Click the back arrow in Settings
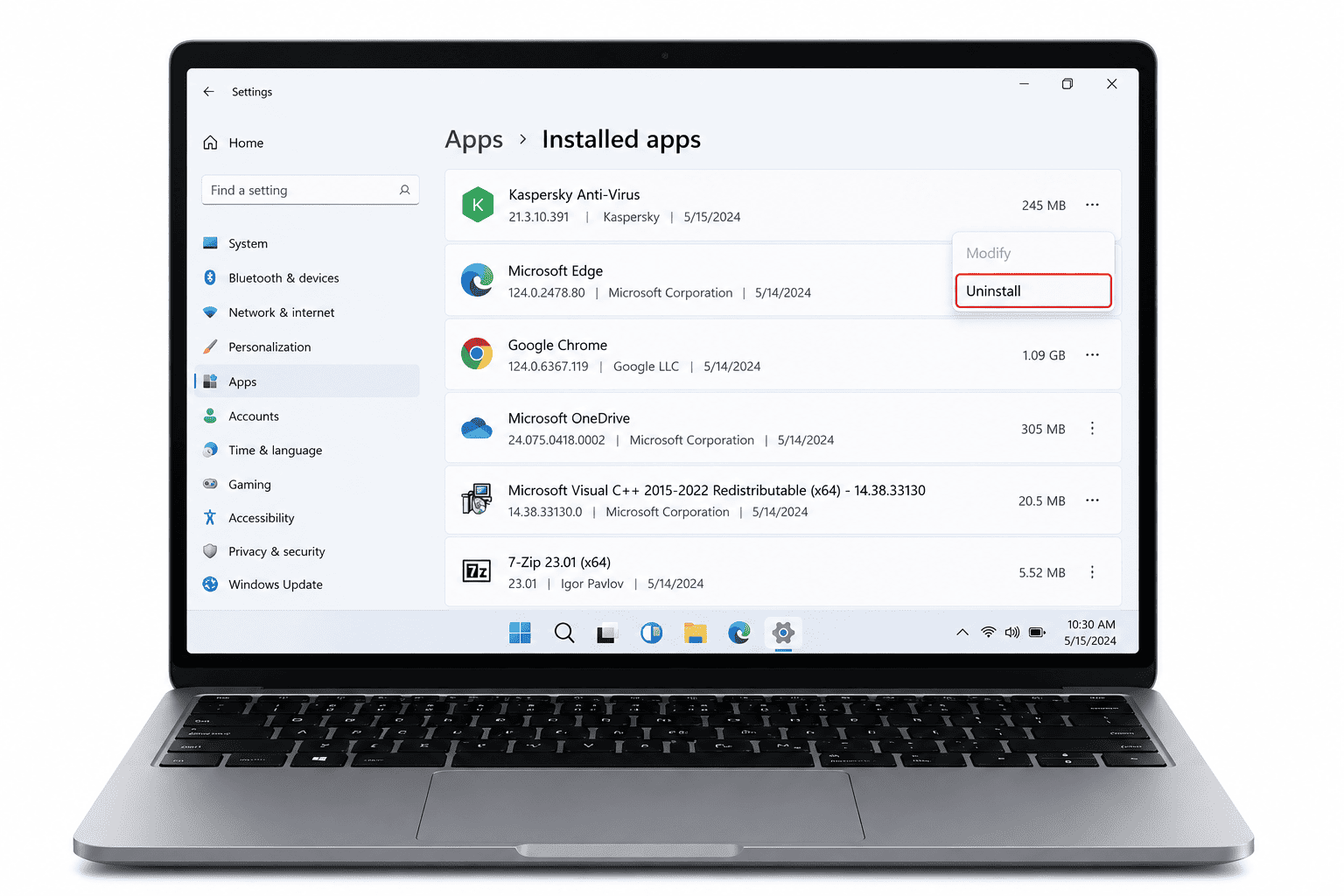The height and width of the screenshot is (896, 1344). (208, 91)
